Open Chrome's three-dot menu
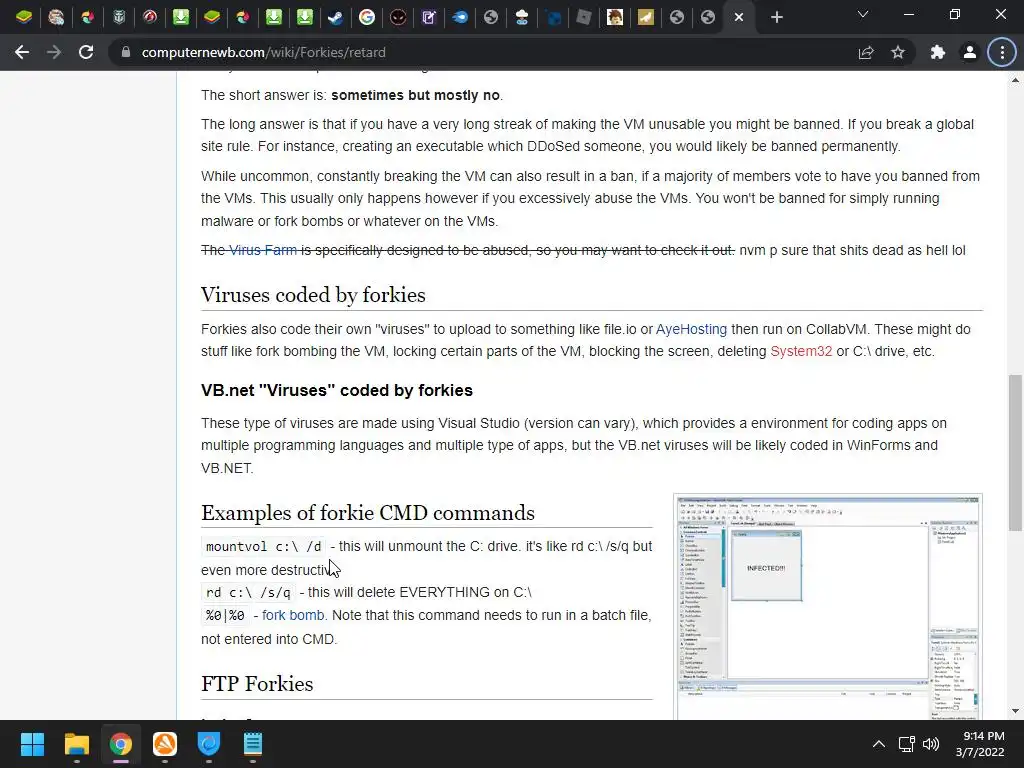The width and height of the screenshot is (1024, 768). click(1002, 52)
